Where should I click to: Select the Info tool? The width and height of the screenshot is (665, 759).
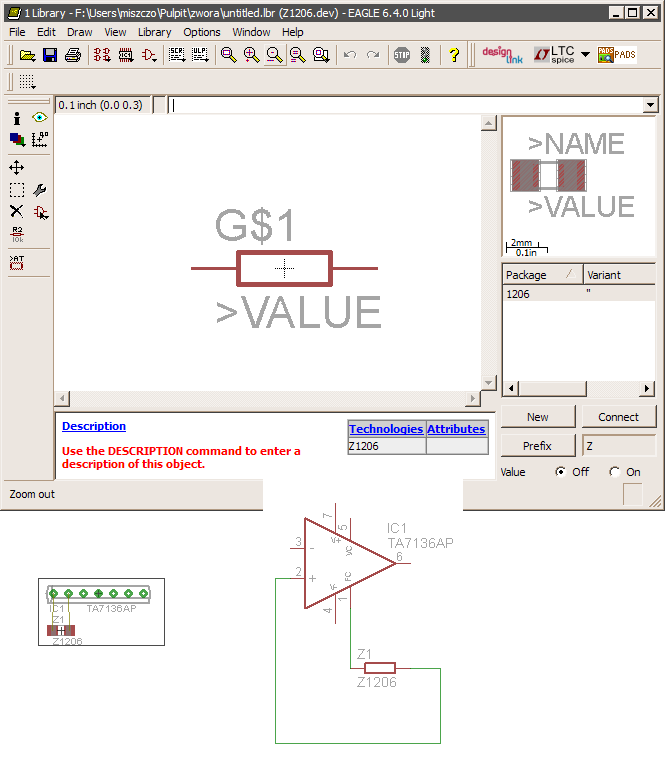[x=17, y=118]
